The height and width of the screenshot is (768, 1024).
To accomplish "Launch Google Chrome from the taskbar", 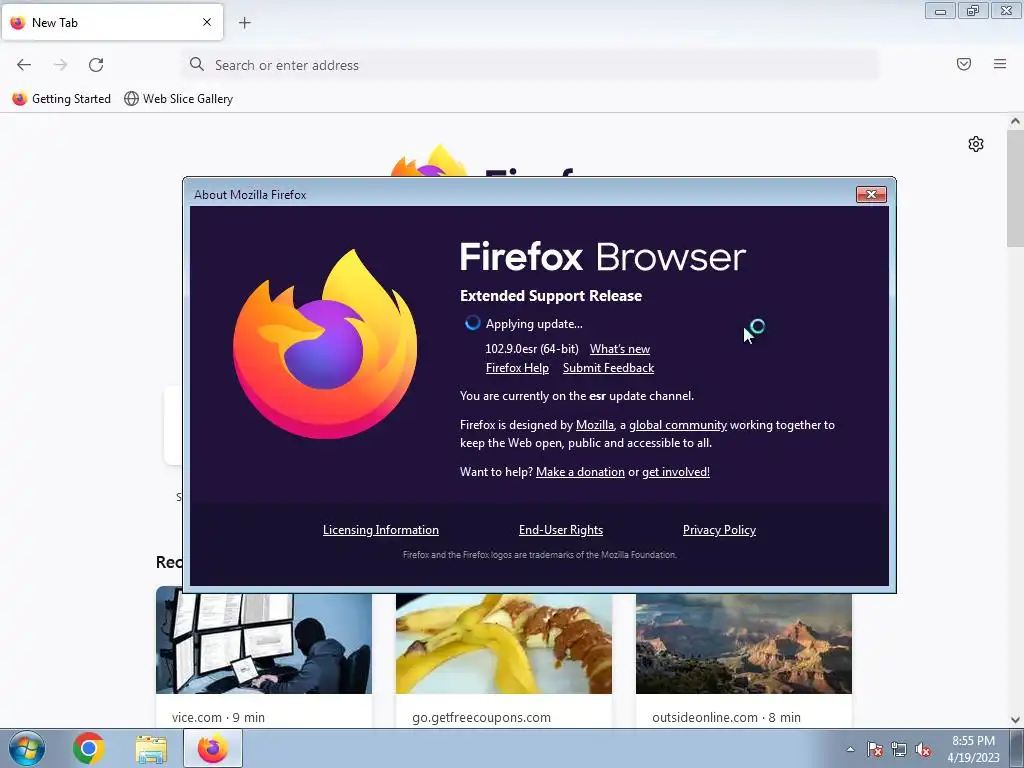I will (x=88, y=748).
